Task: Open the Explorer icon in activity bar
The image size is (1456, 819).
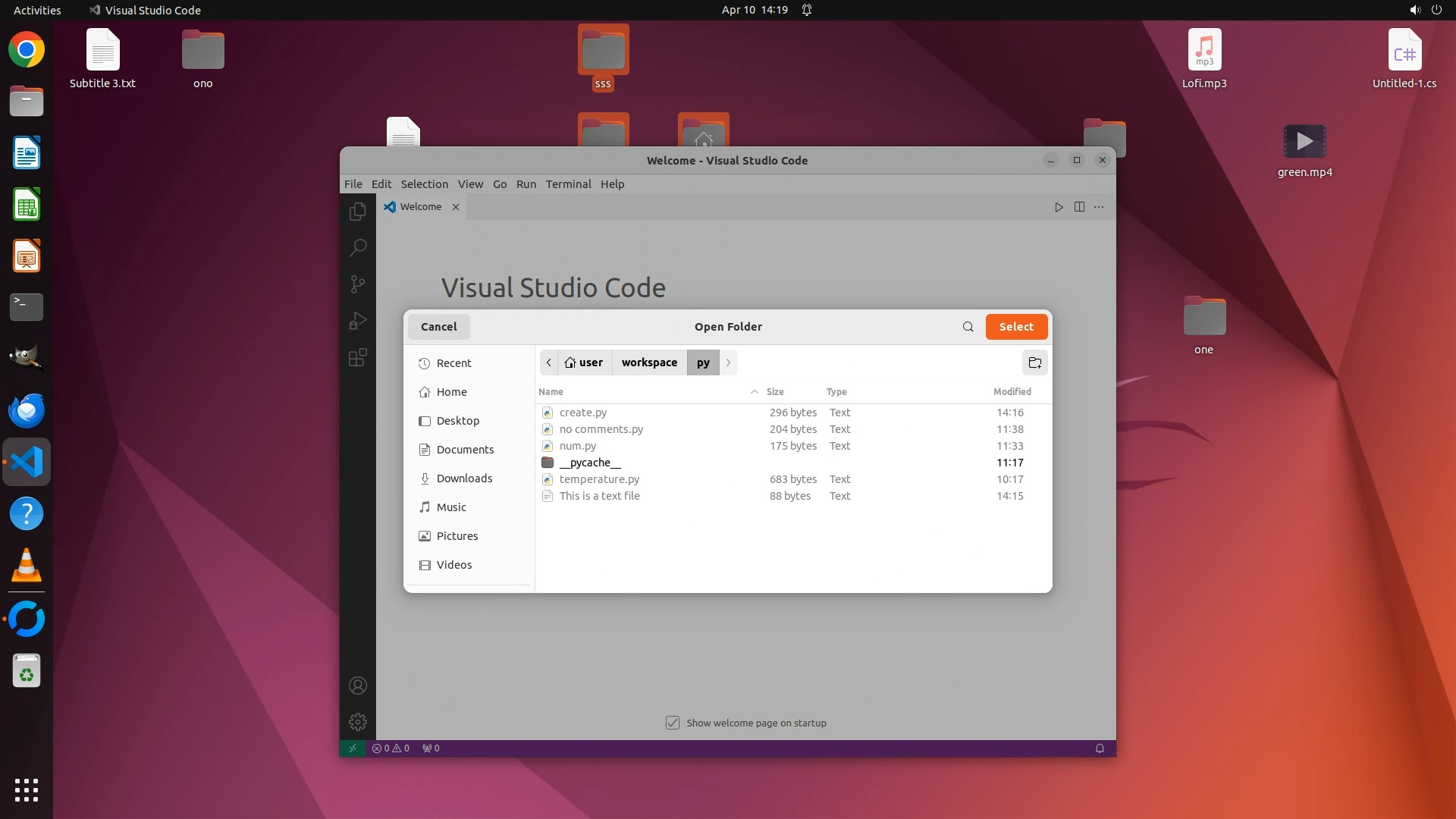Action: 357,212
